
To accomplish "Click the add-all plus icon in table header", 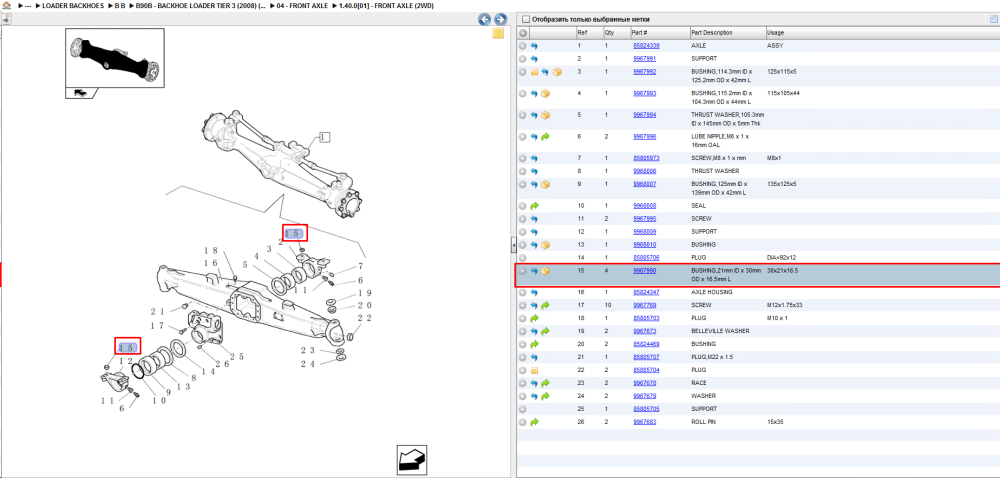I will (x=523, y=33).
